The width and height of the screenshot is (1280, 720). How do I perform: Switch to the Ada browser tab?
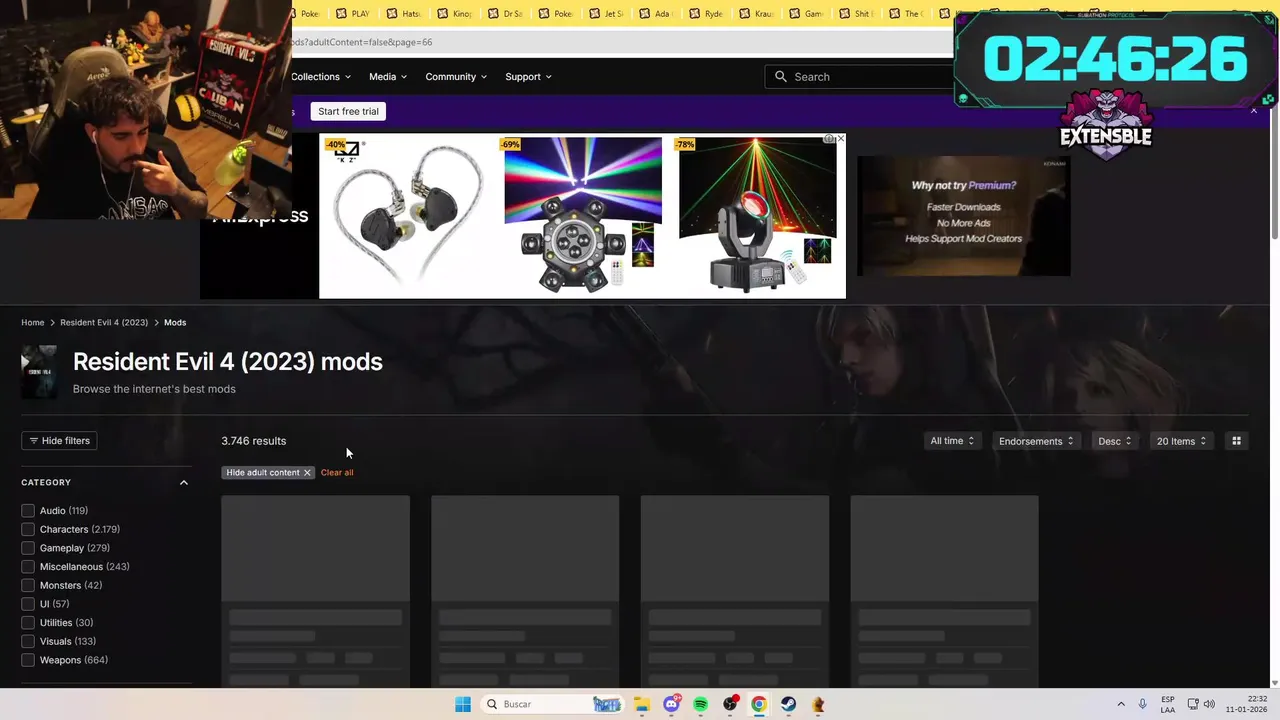(657, 14)
